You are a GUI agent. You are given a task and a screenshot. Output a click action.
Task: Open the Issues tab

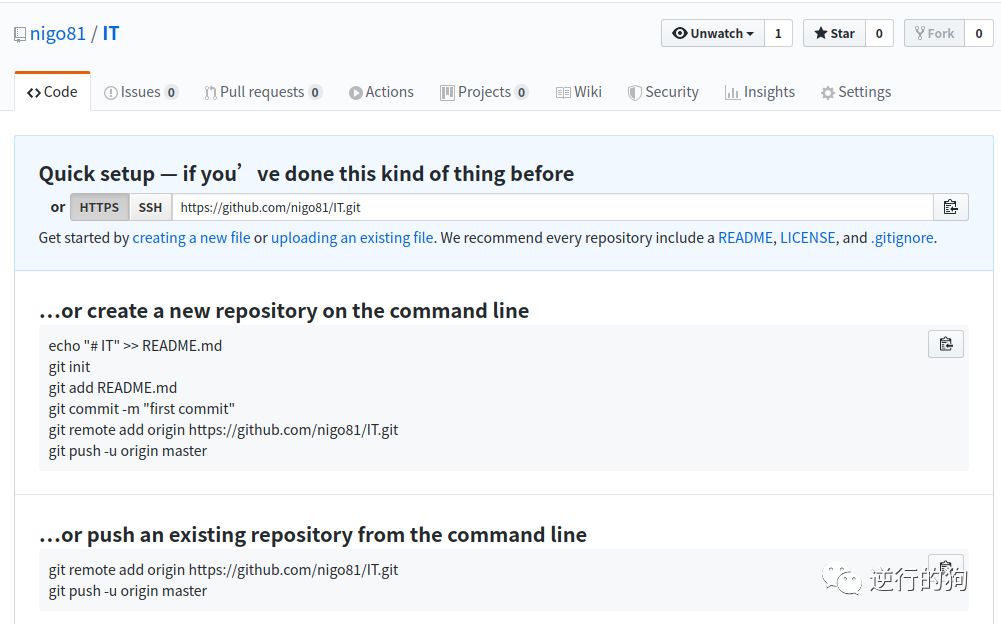(x=140, y=92)
